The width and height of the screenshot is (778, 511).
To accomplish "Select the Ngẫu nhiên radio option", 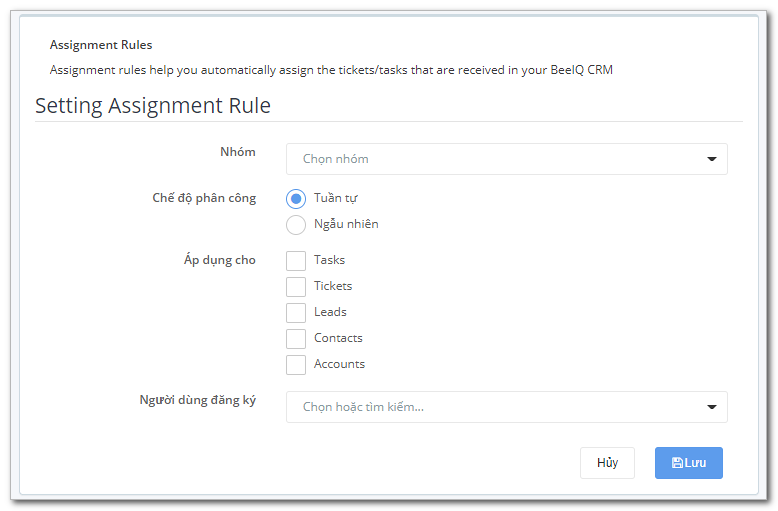I will pyautogui.click(x=296, y=225).
